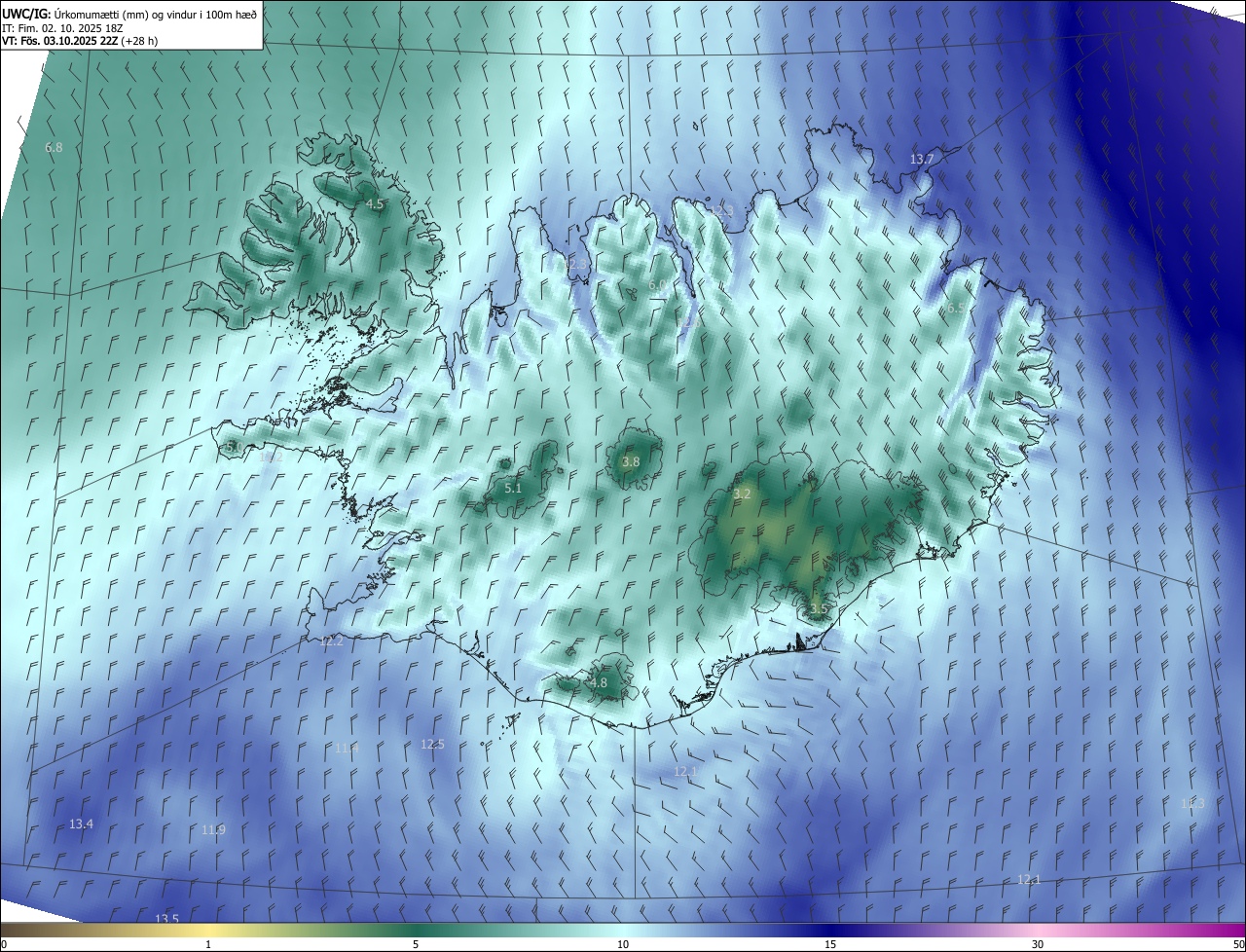Click the 11.4 value label
The image size is (1246, 952).
pyautogui.click(x=347, y=748)
